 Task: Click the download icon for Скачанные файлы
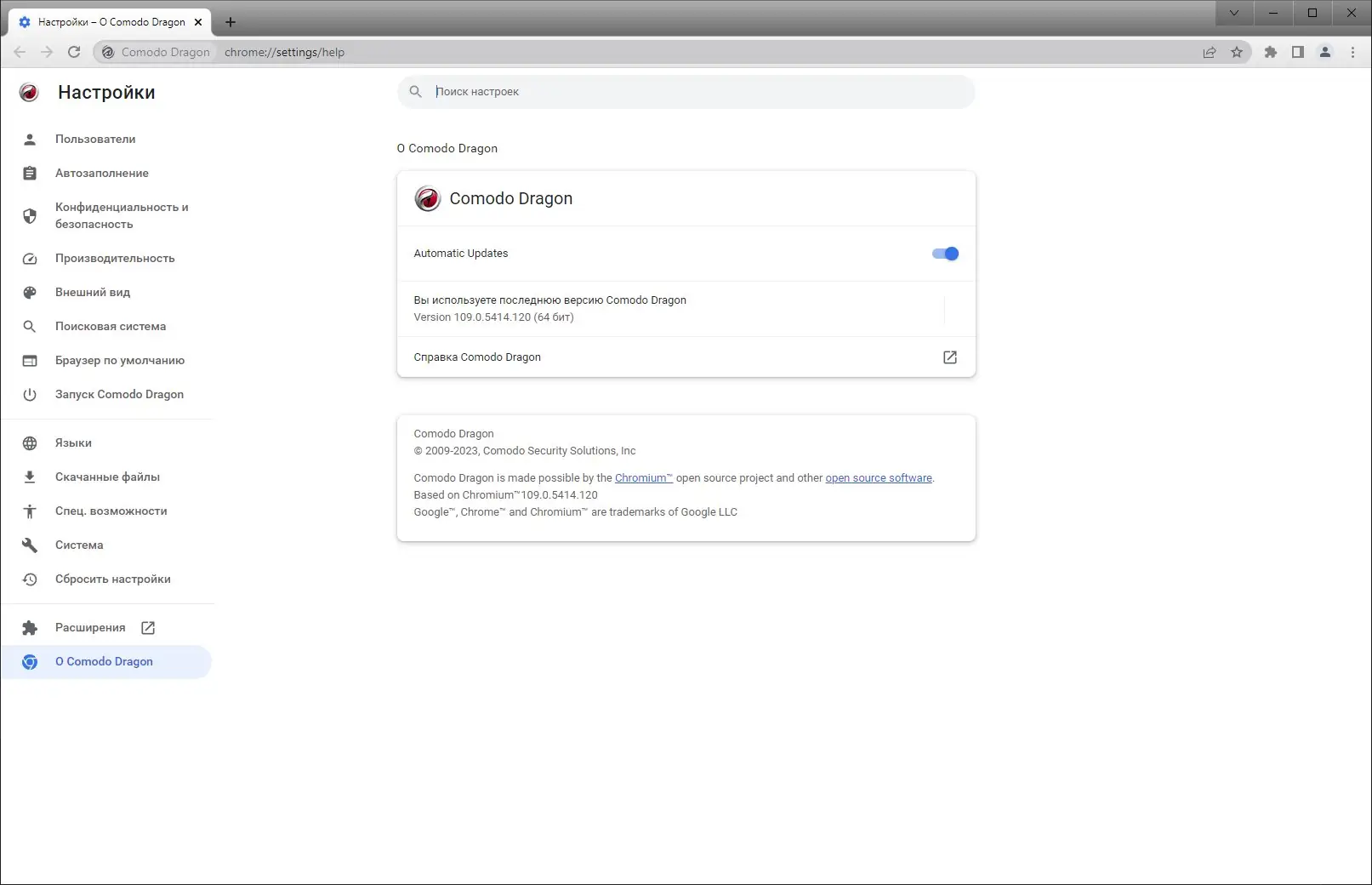click(x=30, y=477)
